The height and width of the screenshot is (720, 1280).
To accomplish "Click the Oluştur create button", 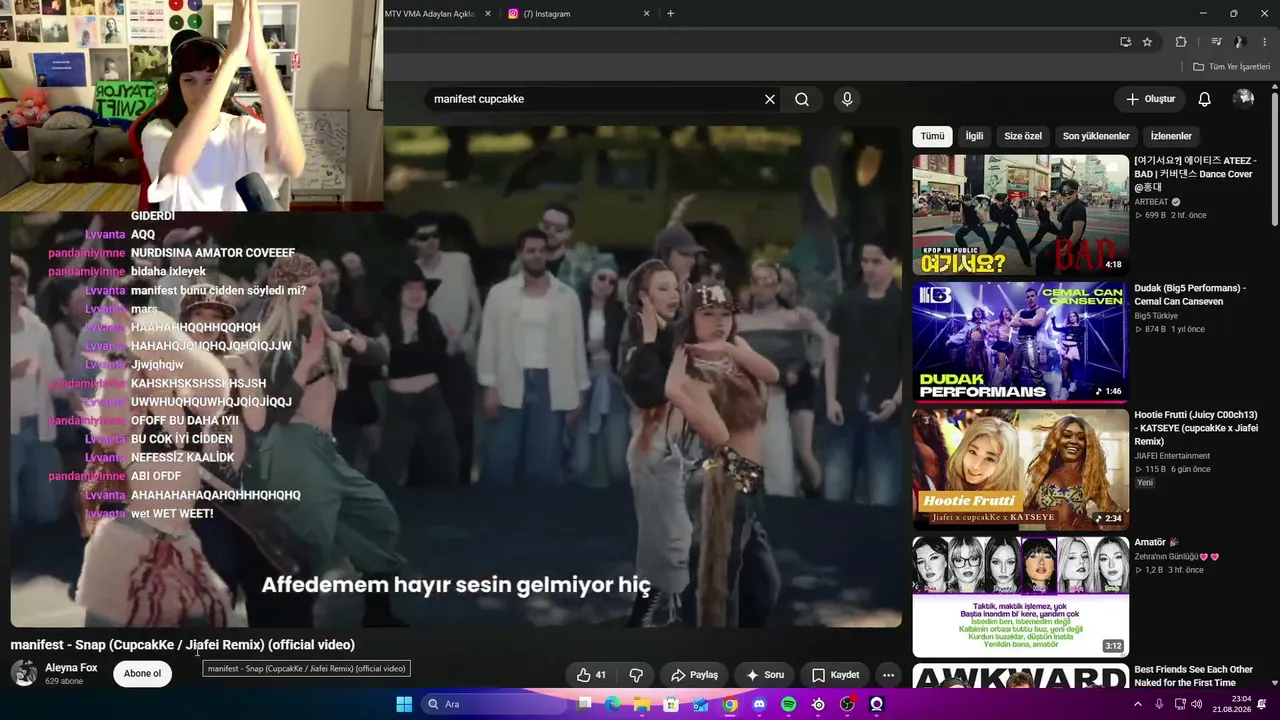I will (1150, 99).
